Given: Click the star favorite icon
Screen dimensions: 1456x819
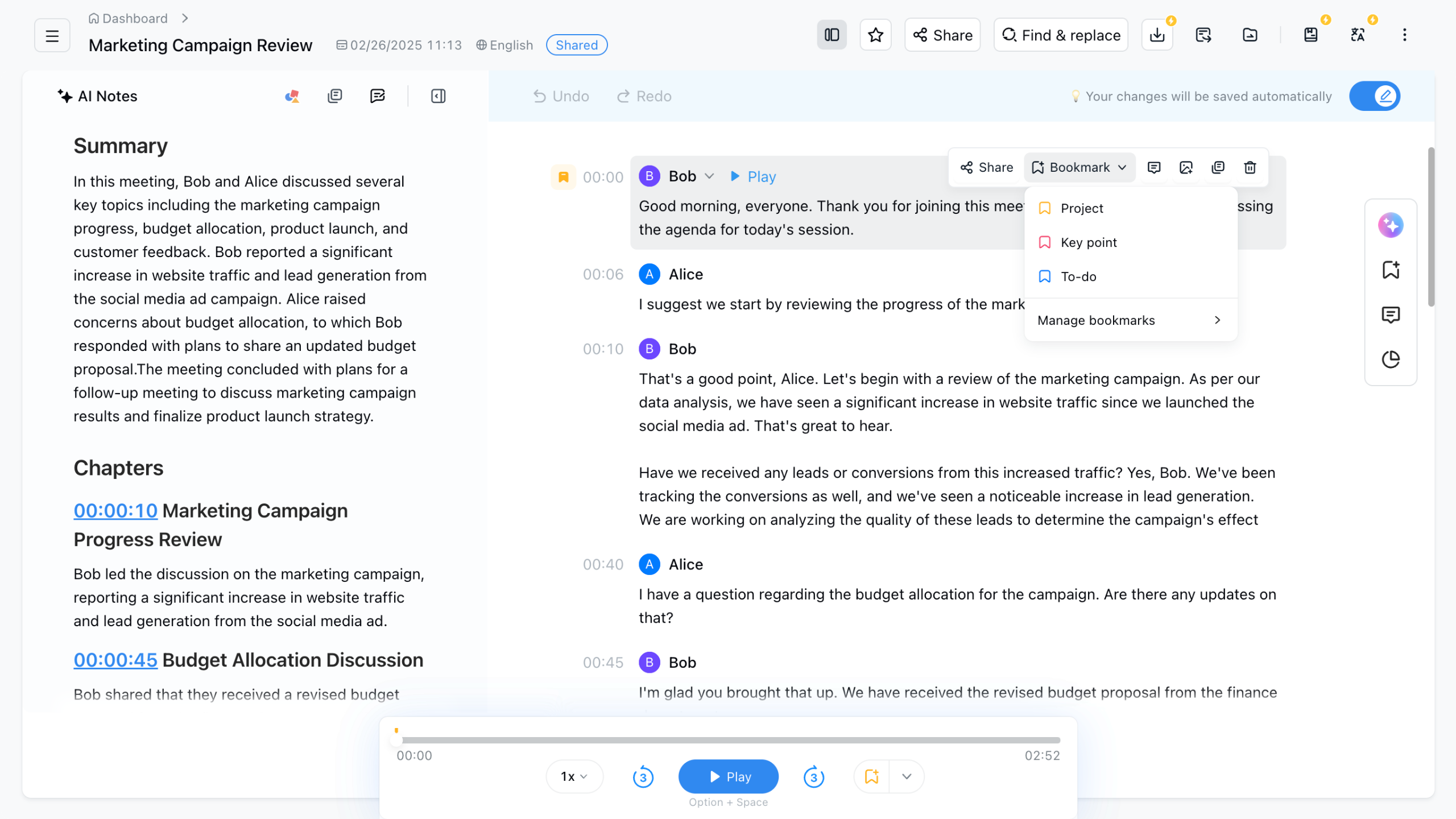Looking at the screenshot, I should (875, 35).
